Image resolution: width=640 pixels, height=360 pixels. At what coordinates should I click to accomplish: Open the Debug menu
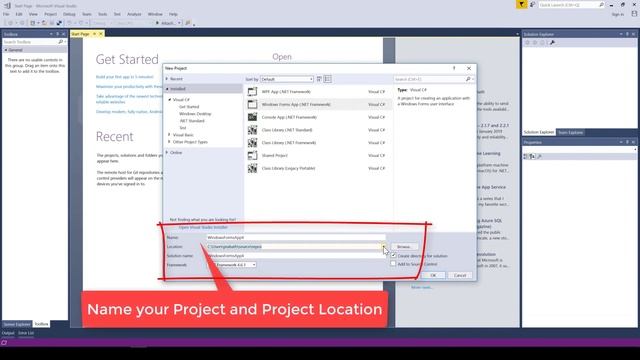coord(69,14)
